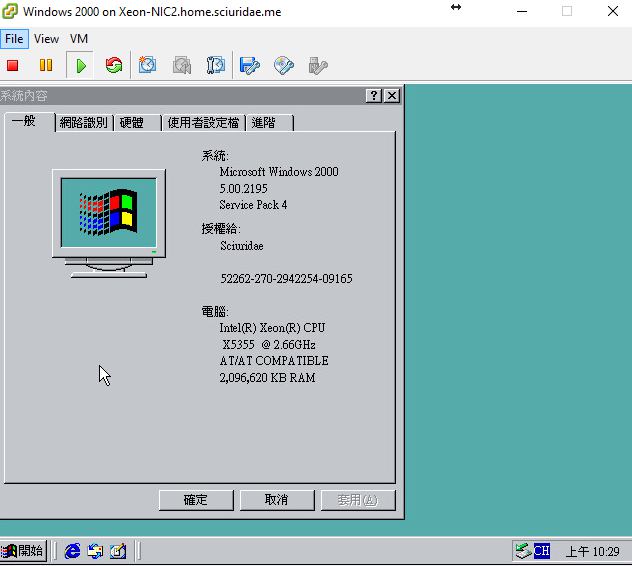This screenshot has width=632, height=566.
Task: Close the 系統內容 dialog
Action: pyautogui.click(x=392, y=96)
